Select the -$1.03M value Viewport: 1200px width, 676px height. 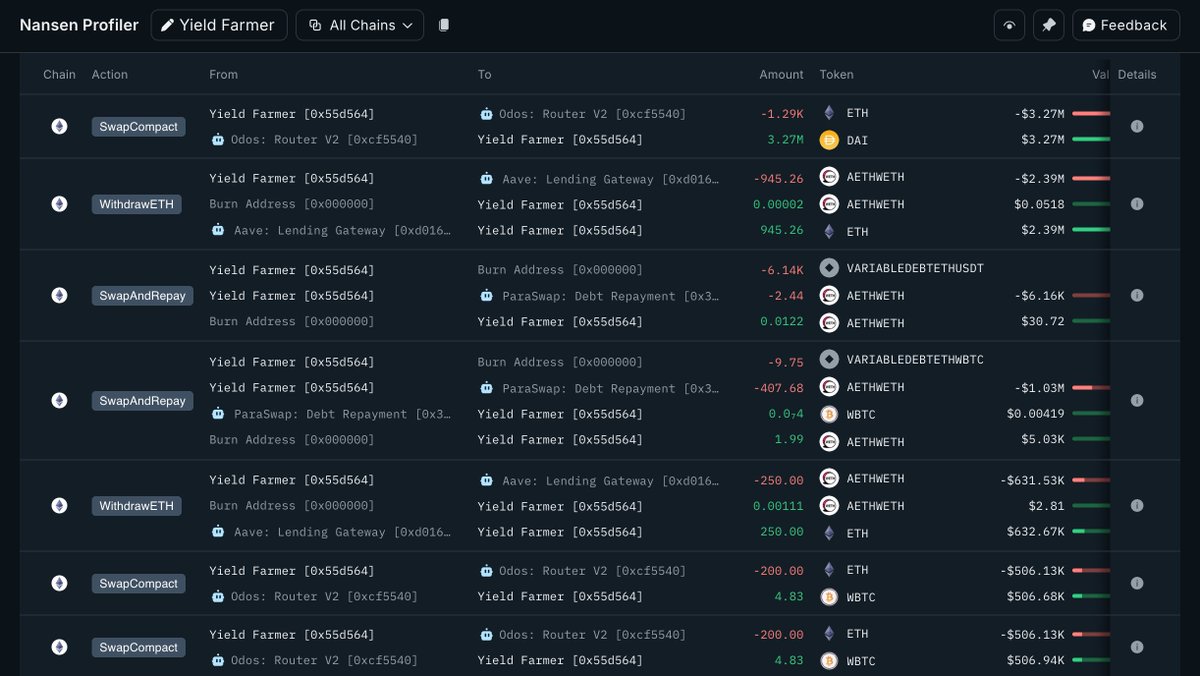1039,387
